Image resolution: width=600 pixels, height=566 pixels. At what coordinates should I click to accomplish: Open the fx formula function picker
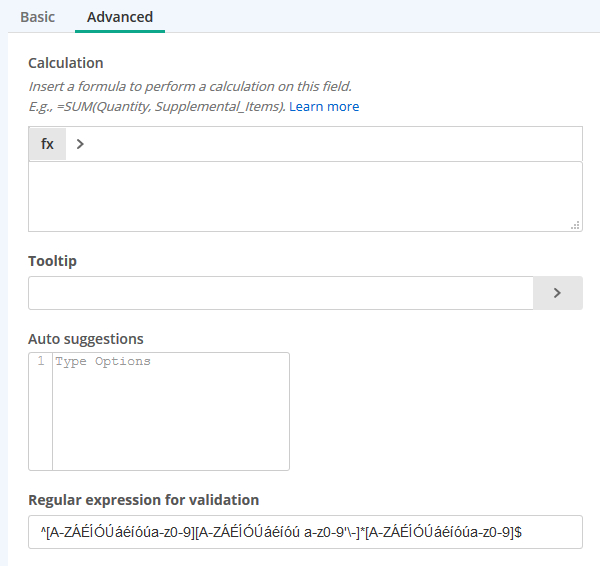pyautogui.click(x=47, y=144)
